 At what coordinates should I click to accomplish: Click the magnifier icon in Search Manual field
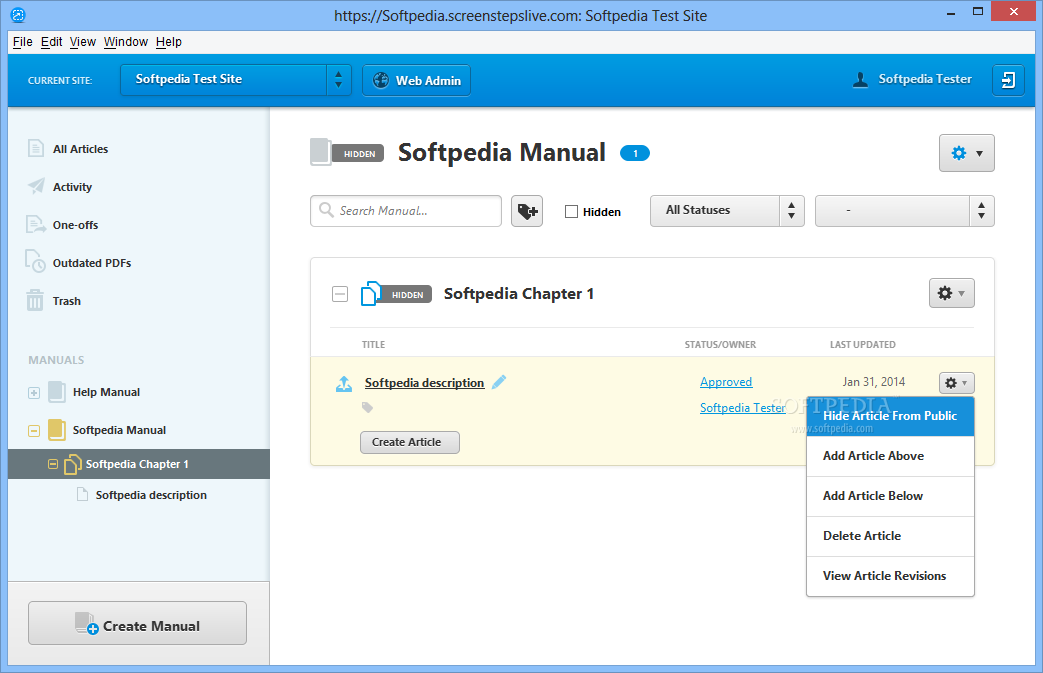coord(326,210)
